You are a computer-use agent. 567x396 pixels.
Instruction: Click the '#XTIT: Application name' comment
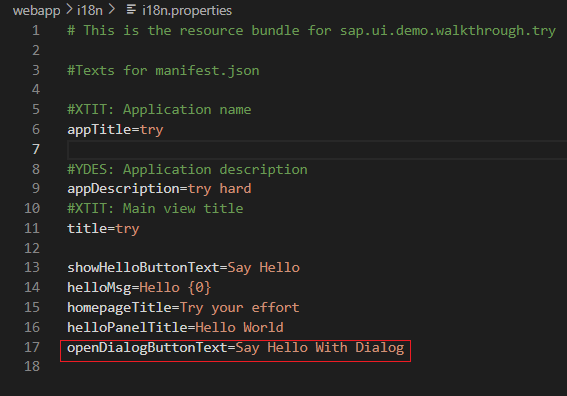(159, 110)
